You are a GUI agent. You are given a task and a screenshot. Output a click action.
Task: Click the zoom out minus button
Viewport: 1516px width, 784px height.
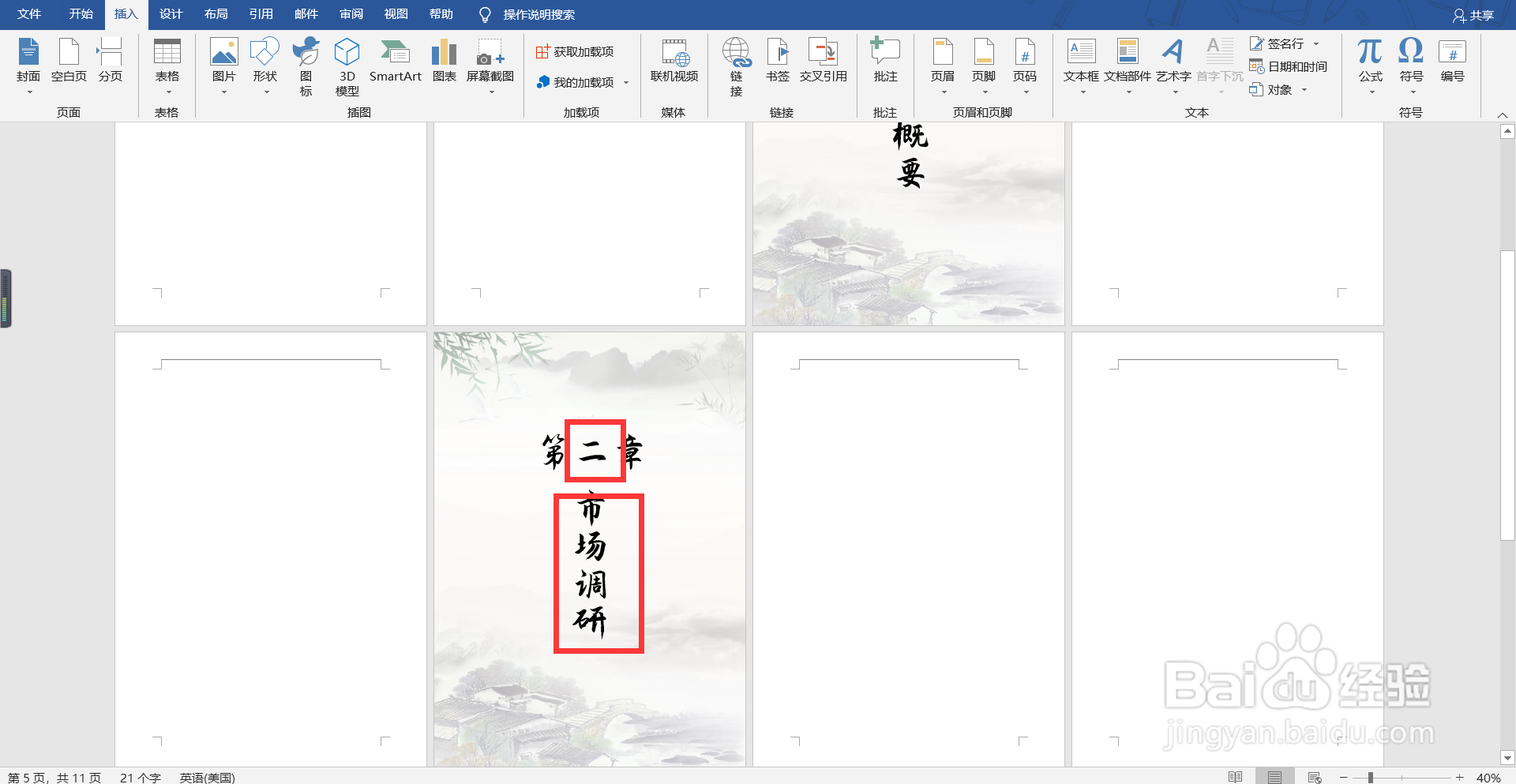(1343, 778)
